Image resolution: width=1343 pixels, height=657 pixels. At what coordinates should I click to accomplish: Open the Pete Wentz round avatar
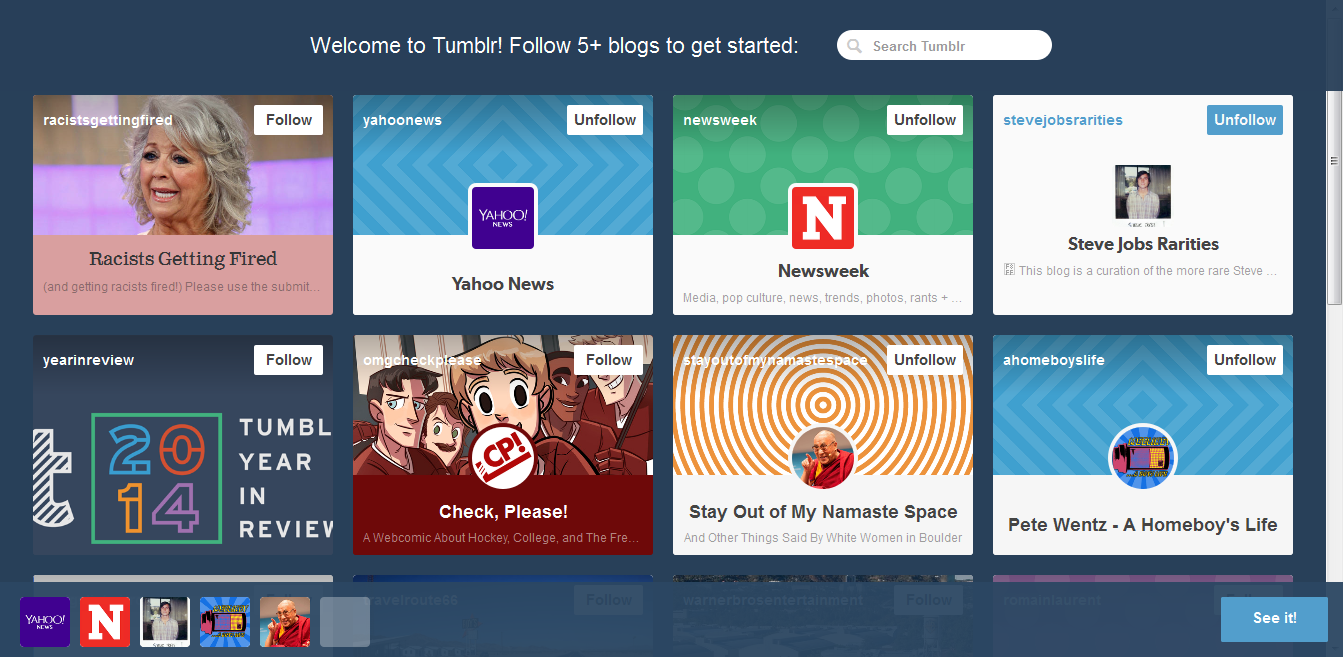(1143, 457)
